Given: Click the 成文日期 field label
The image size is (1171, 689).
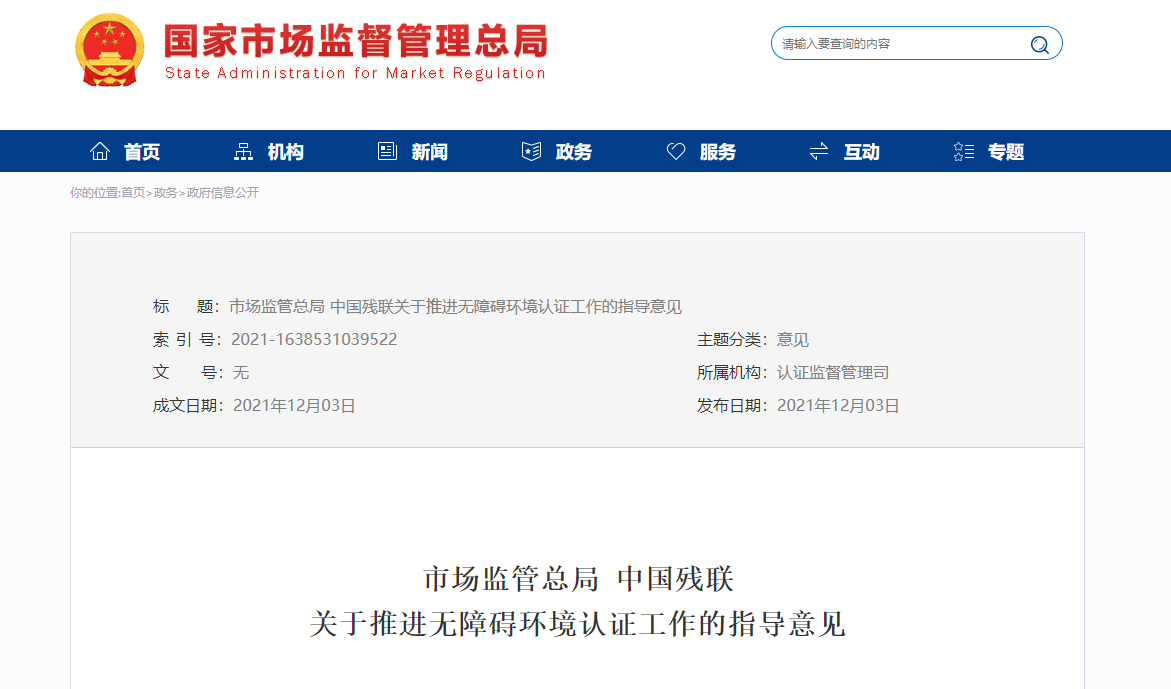Looking at the screenshot, I should 188,405.
